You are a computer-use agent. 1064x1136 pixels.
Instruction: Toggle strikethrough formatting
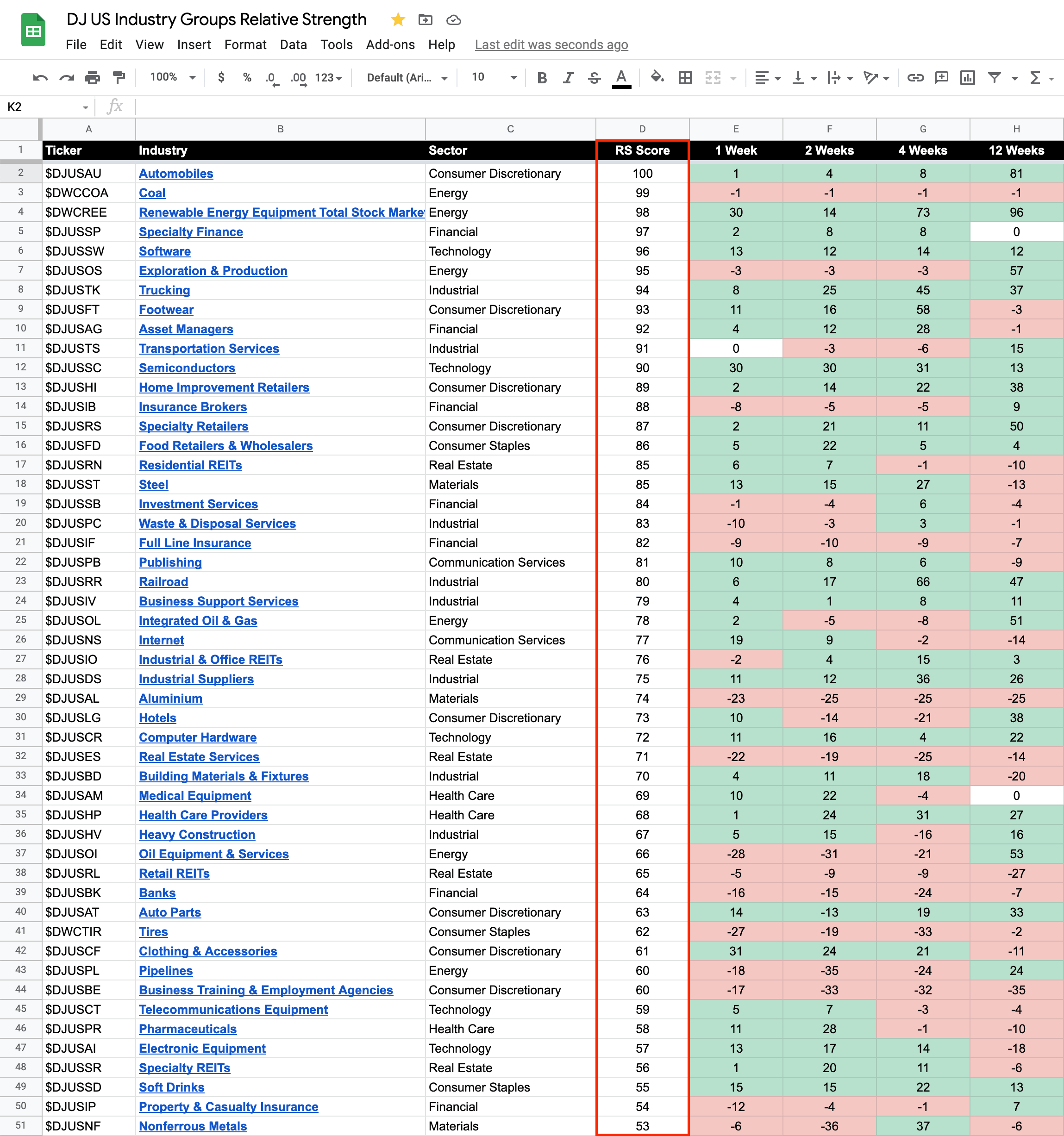coord(595,78)
